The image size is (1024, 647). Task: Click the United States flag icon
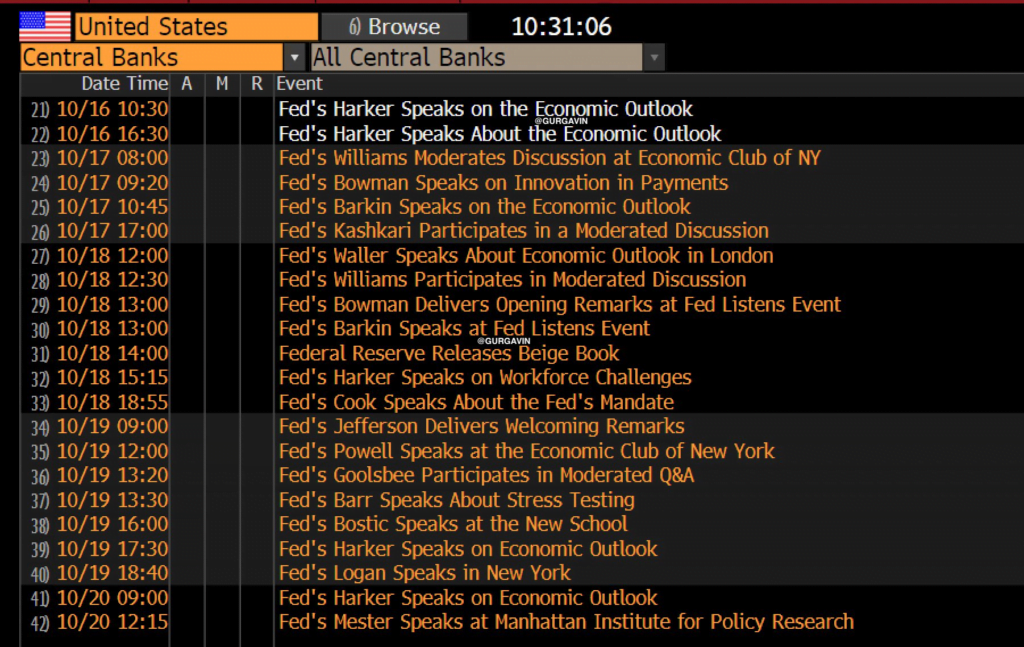[x=45, y=26]
